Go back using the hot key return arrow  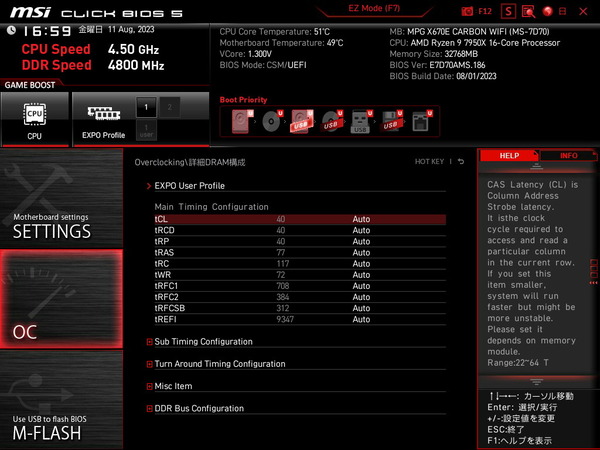[461, 161]
